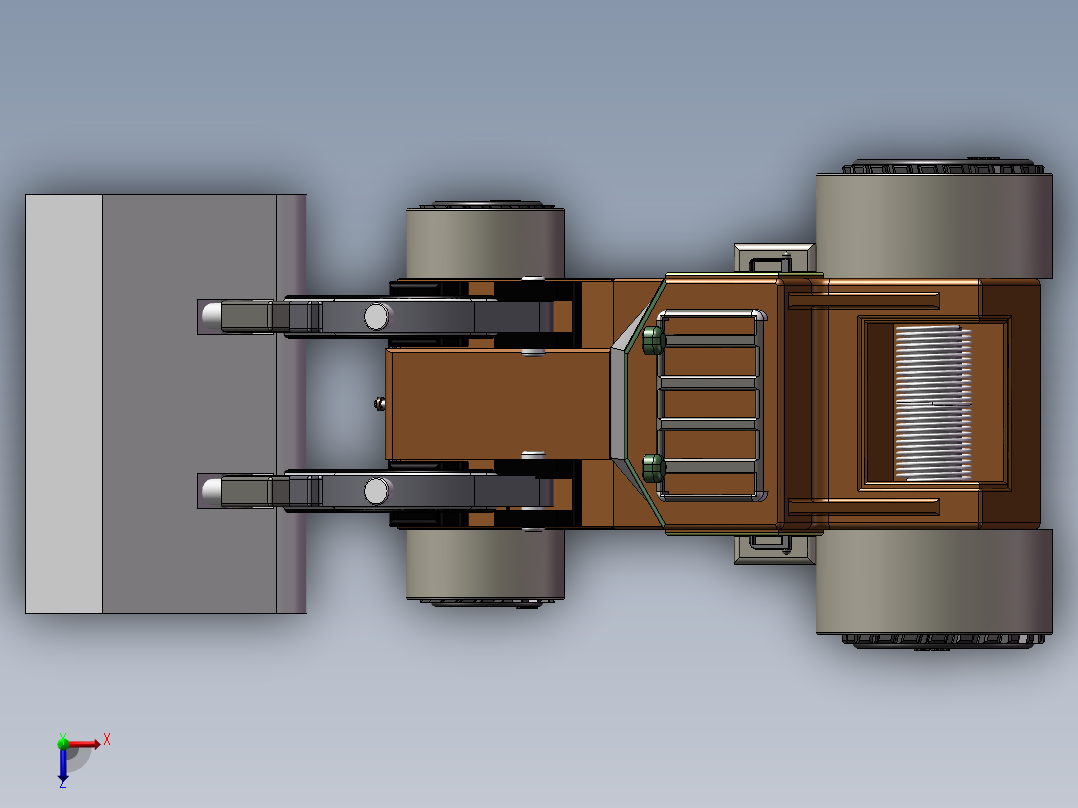
Task: Select the lower large rear wheel
Action: tap(934, 588)
